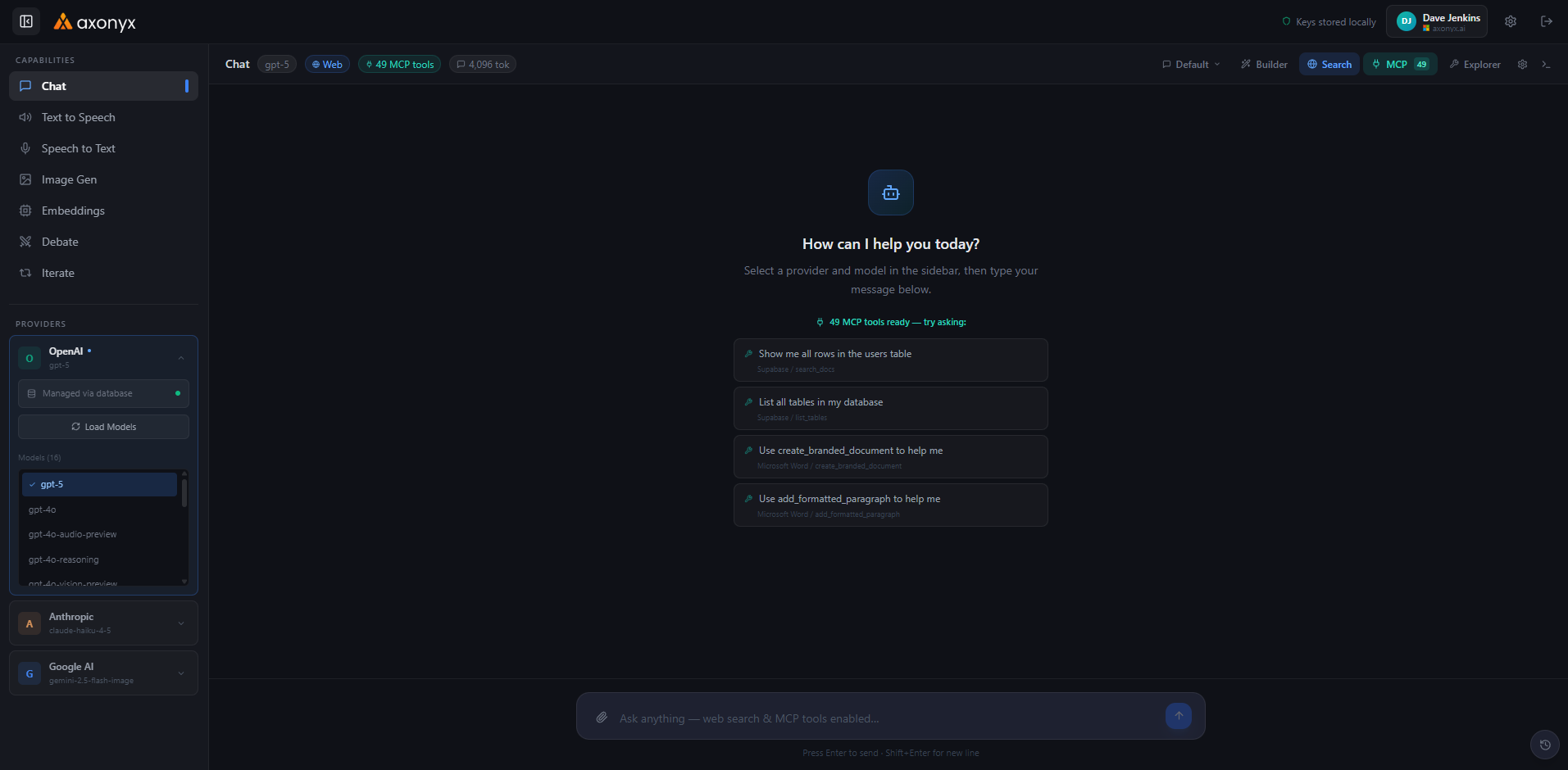The width and height of the screenshot is (1568, 770).
Task: Open Dave Jenkins profile
Action: click(x=1436, y=21)
